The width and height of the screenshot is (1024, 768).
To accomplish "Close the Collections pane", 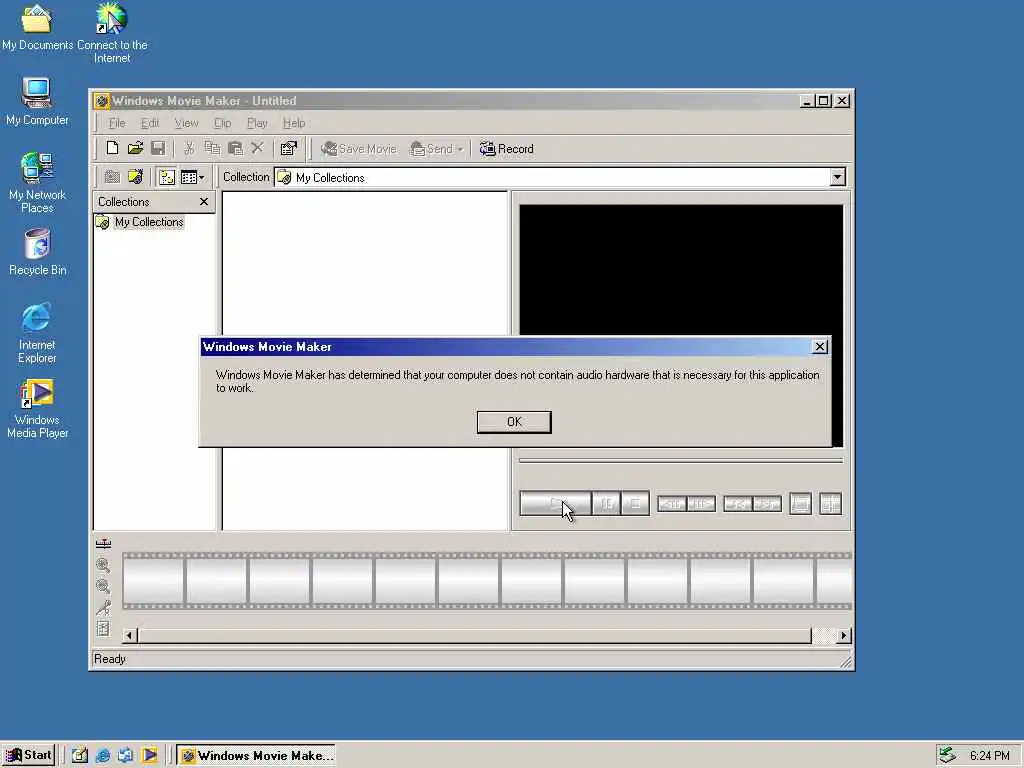I will 204,202.
